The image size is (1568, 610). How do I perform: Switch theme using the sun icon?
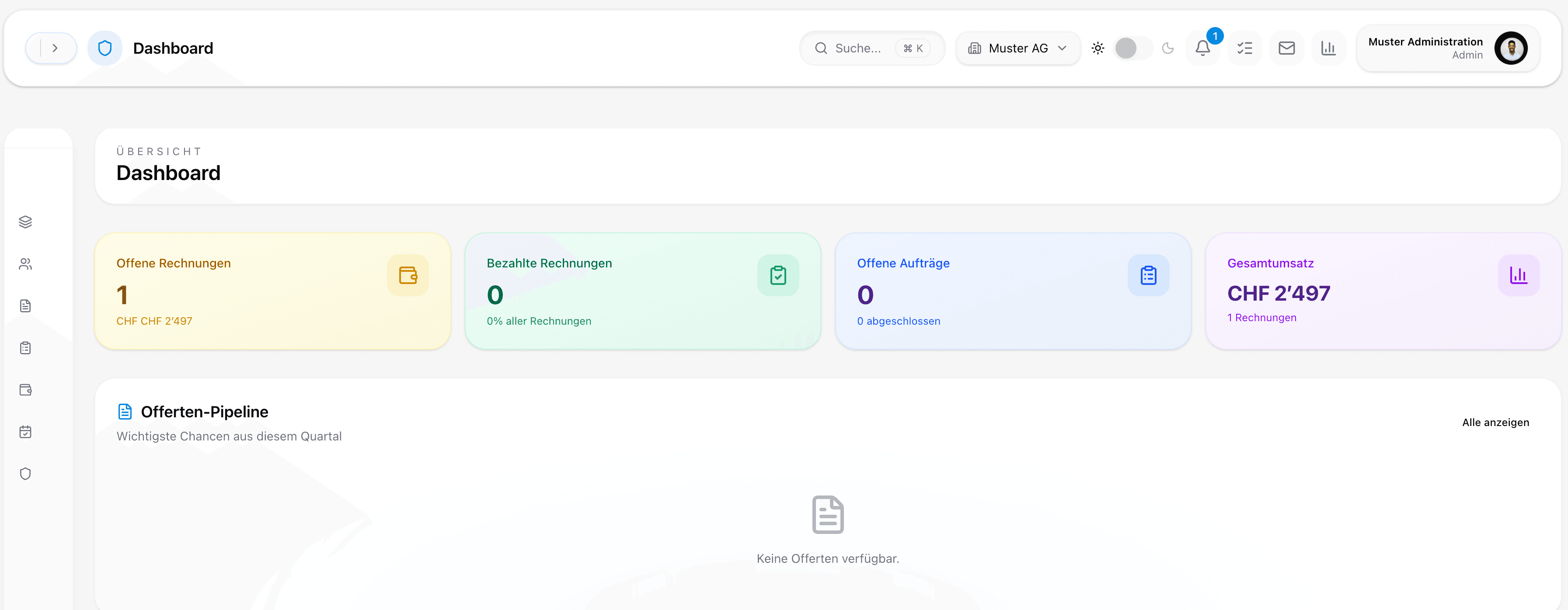coord(1098,48)
